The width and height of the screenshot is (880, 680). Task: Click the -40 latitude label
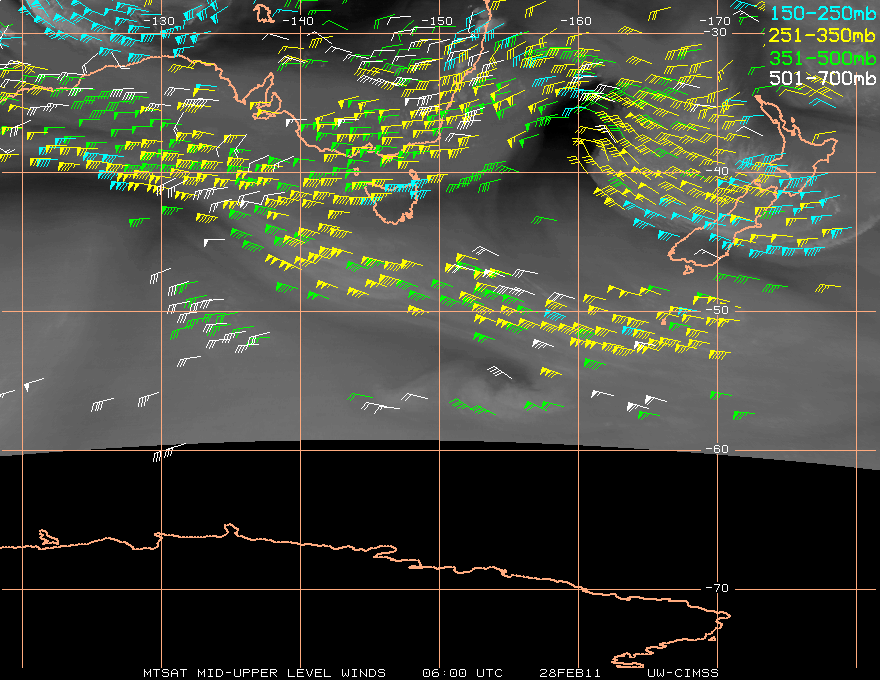tap(717, 171)
